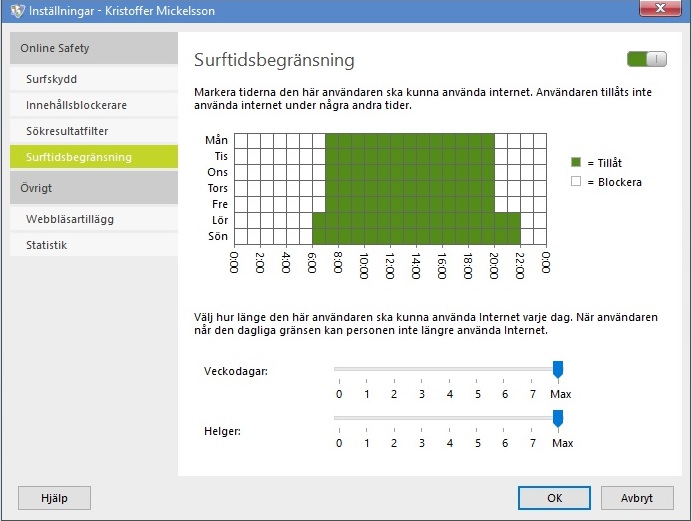Click the Helger slider handle
Image resolution: width=692 pixels, height=521 pixels.
(x=558, y=418)
